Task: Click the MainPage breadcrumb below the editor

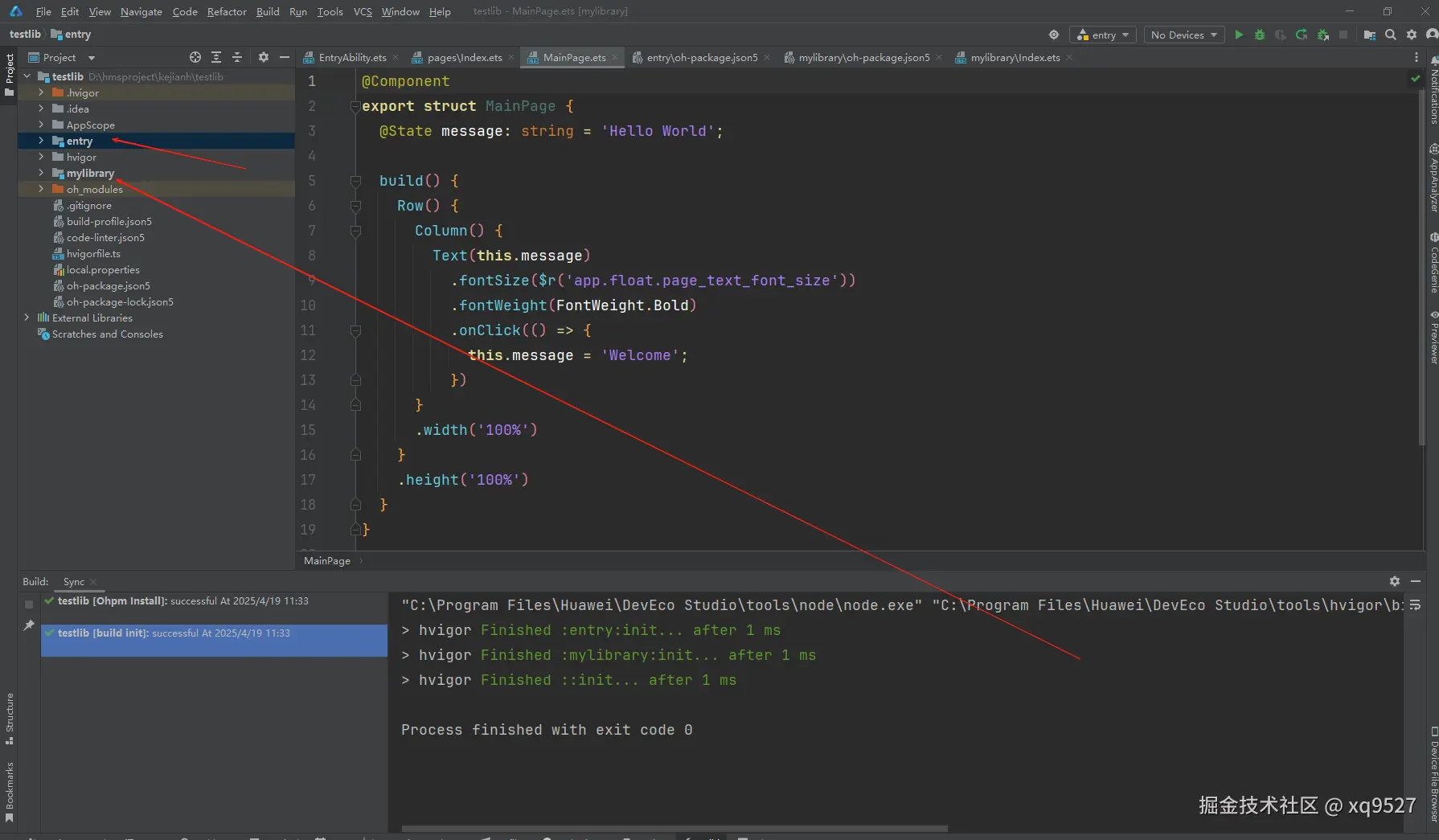Action: (327, 560)
